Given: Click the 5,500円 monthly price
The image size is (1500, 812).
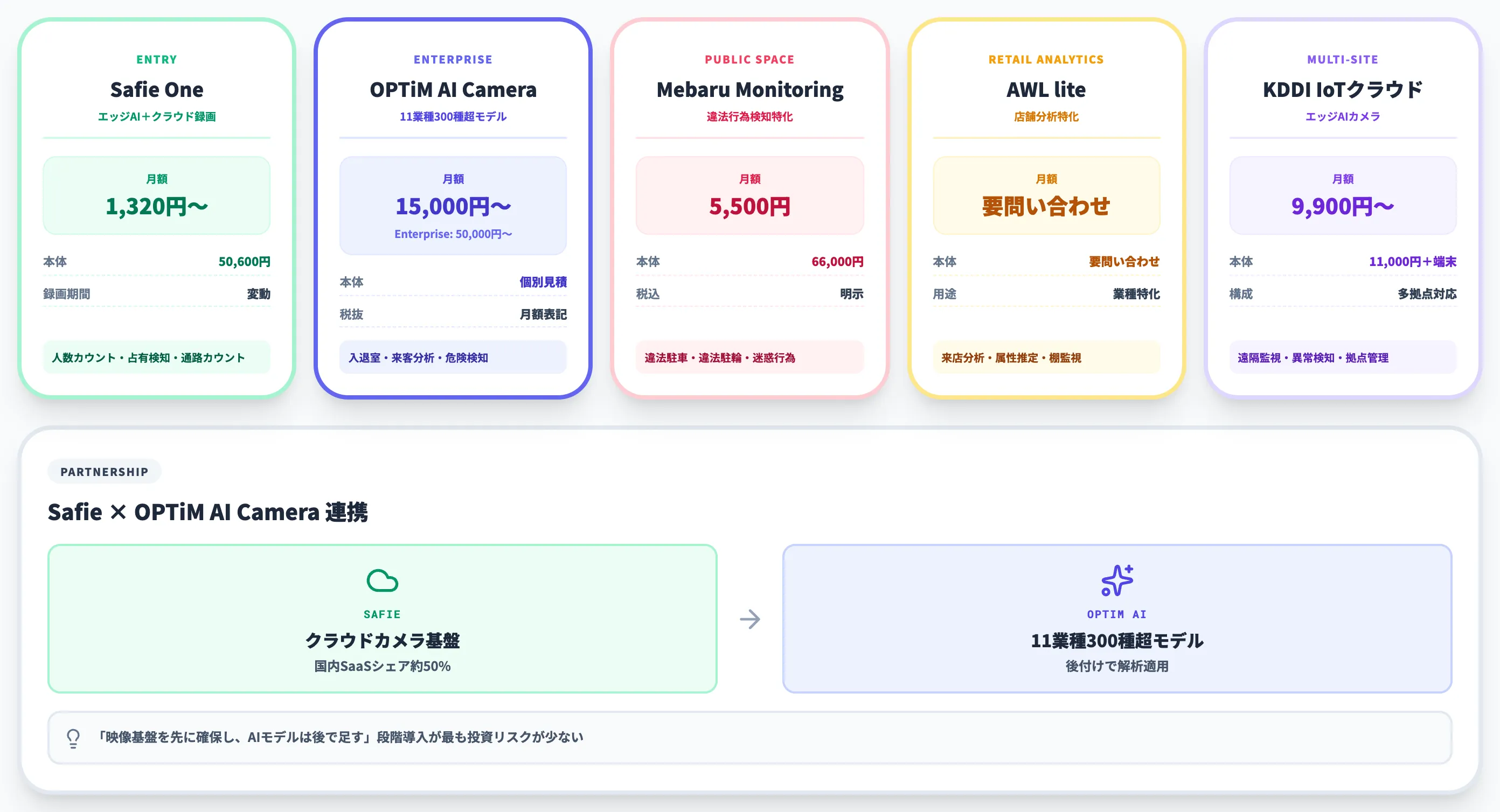Looking at the screenshot, I should [749, 206].
